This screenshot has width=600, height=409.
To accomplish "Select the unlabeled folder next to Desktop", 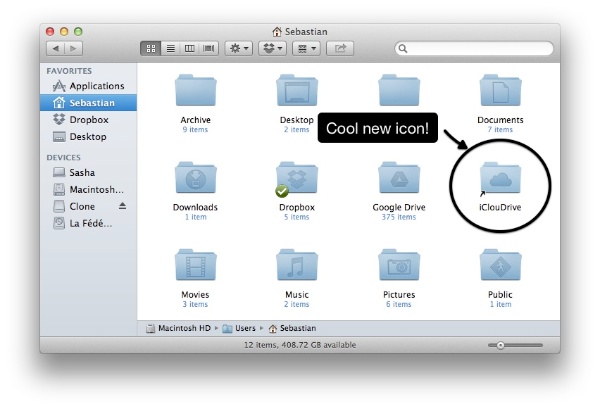I will coord(399,91).
